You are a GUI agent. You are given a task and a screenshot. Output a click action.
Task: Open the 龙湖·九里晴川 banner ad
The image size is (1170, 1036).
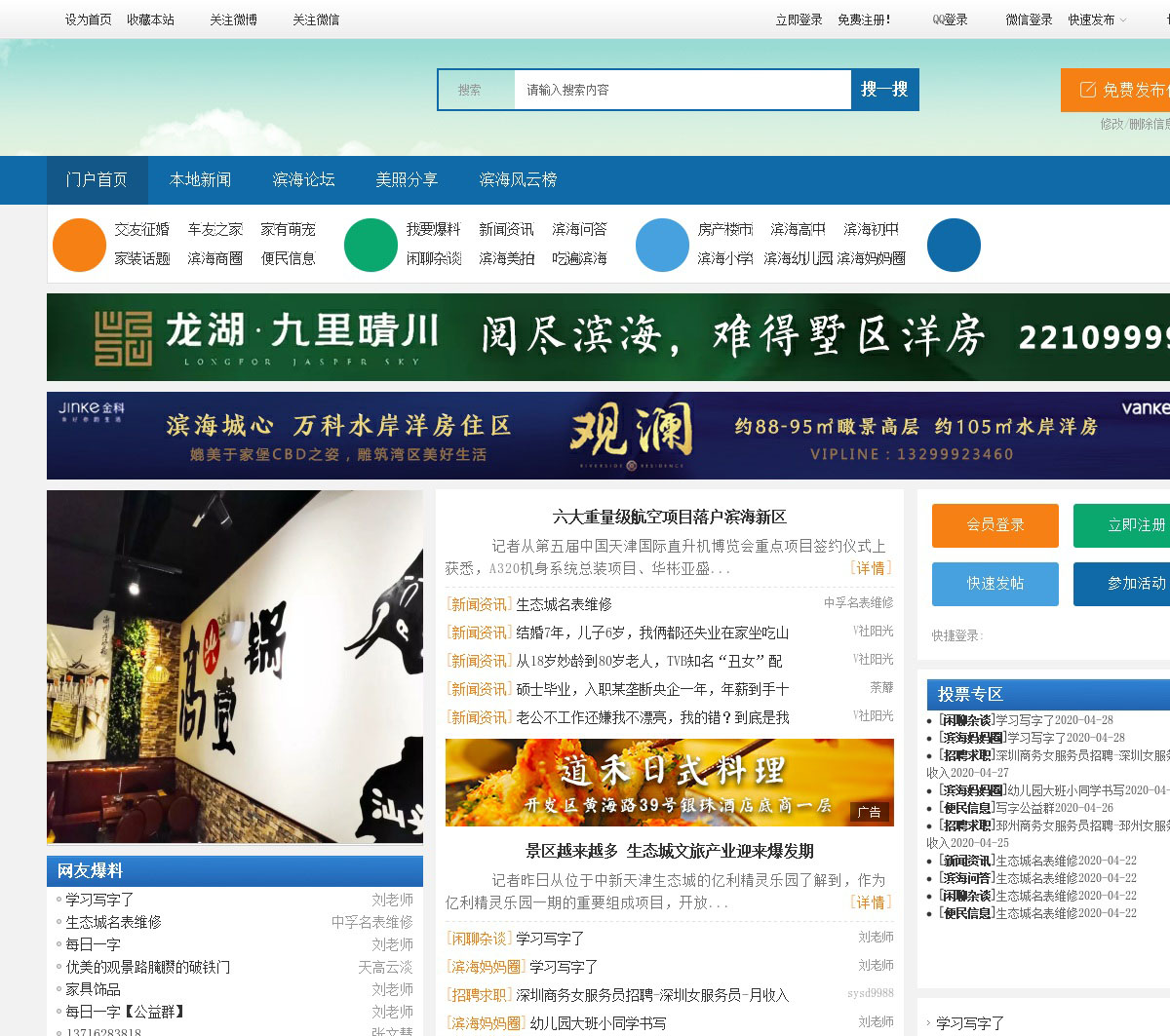[607, 337]
